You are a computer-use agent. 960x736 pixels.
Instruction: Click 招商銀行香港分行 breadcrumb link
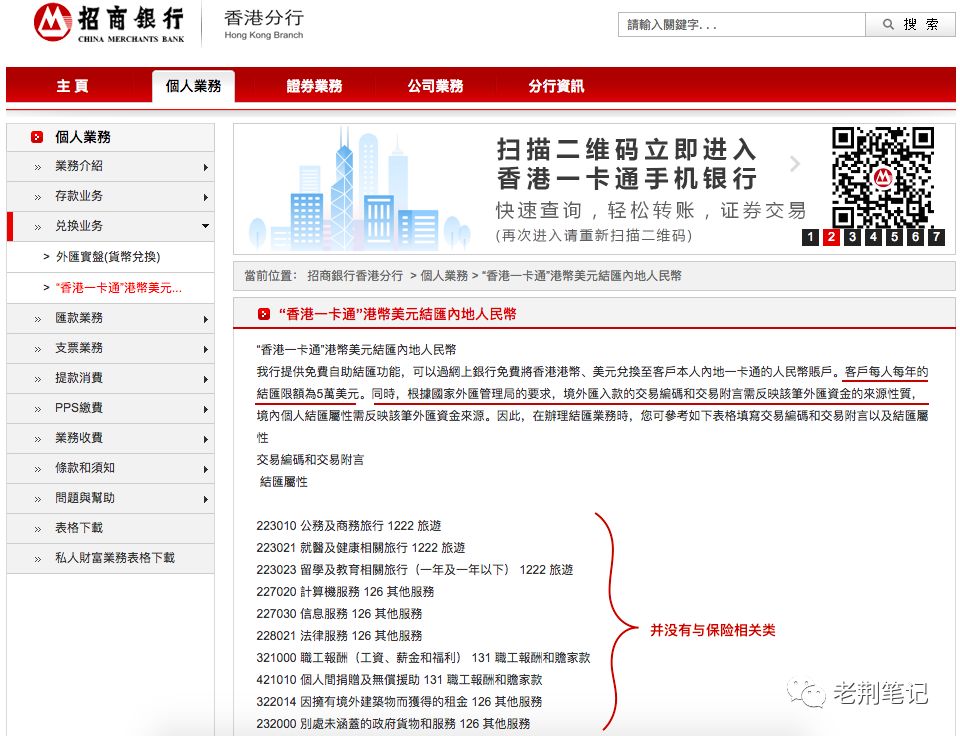point(355,275)
